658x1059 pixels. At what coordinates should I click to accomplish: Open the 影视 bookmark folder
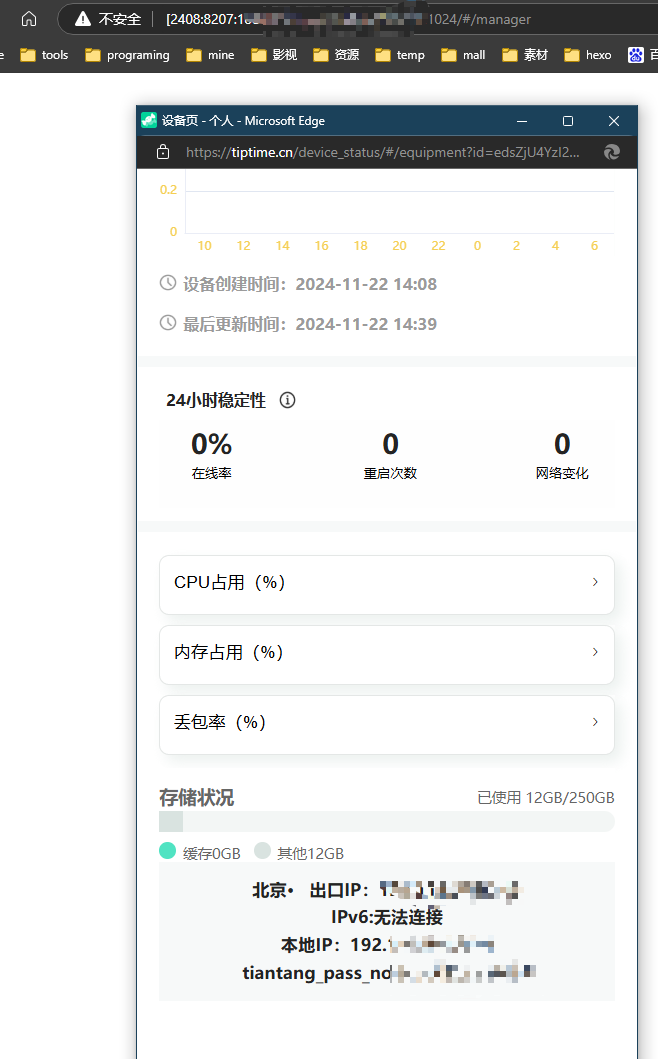(x=274, y=55)
